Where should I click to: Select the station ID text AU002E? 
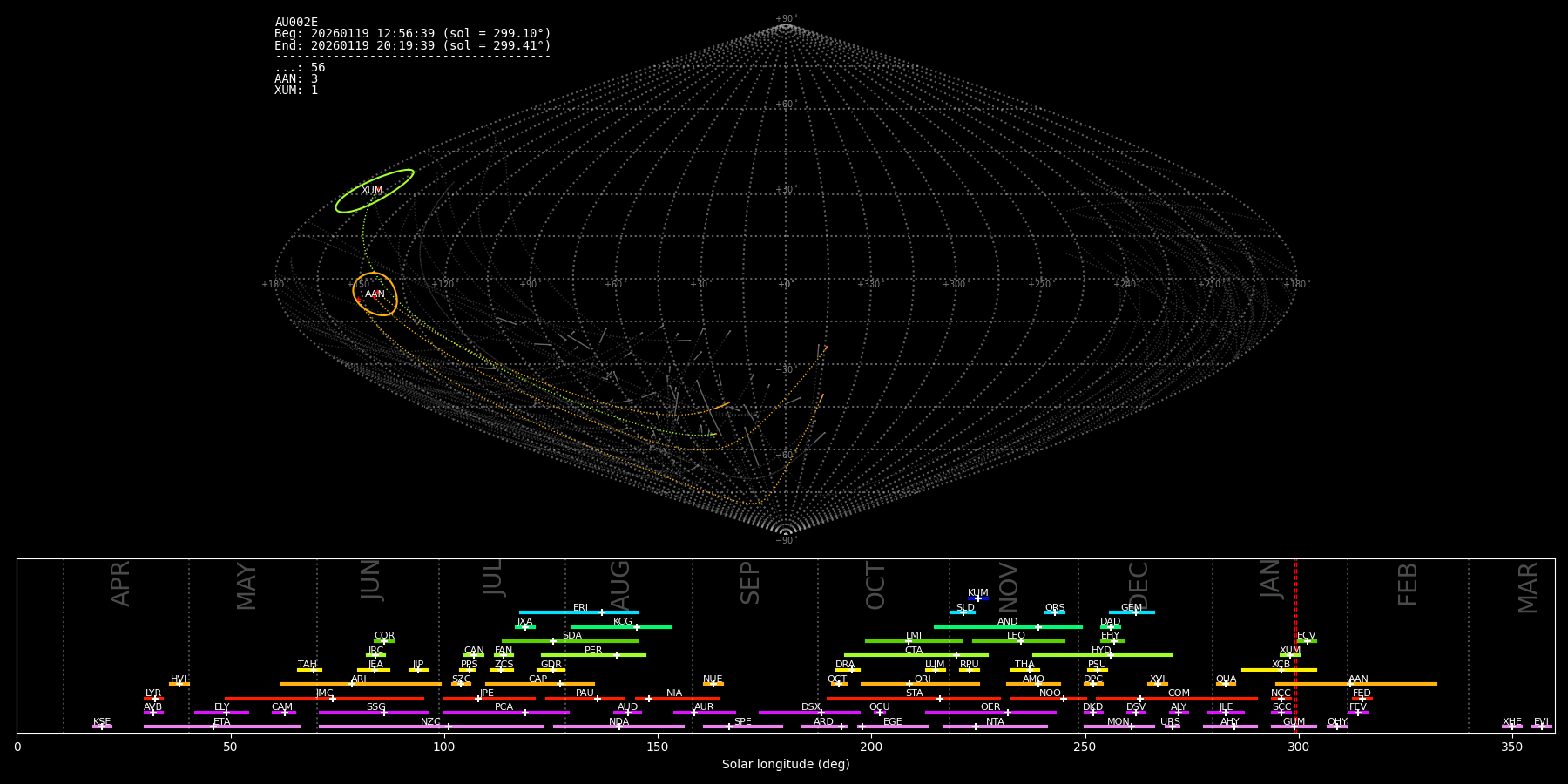pos(296,23)
